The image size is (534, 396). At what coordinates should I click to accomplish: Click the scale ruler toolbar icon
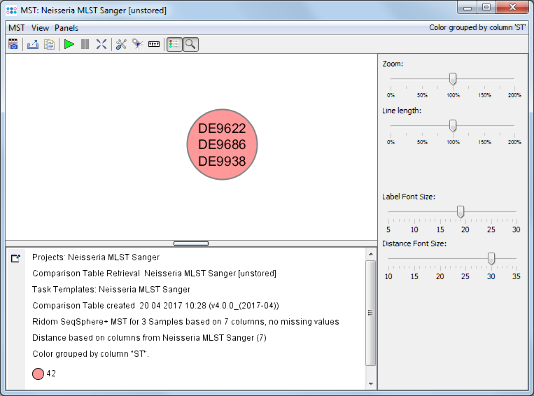pyautogui.click(x=154, y=44)
